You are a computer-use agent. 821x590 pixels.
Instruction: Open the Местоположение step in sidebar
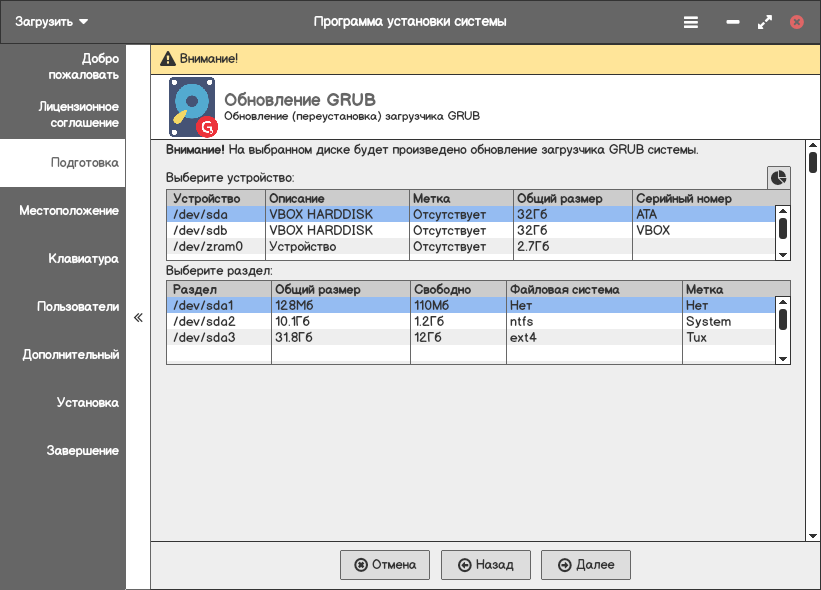point(69,211)
